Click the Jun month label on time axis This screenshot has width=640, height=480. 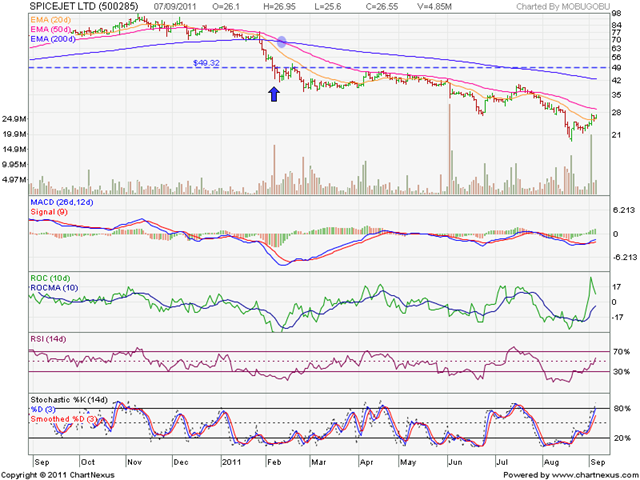[x=455, y=462]
